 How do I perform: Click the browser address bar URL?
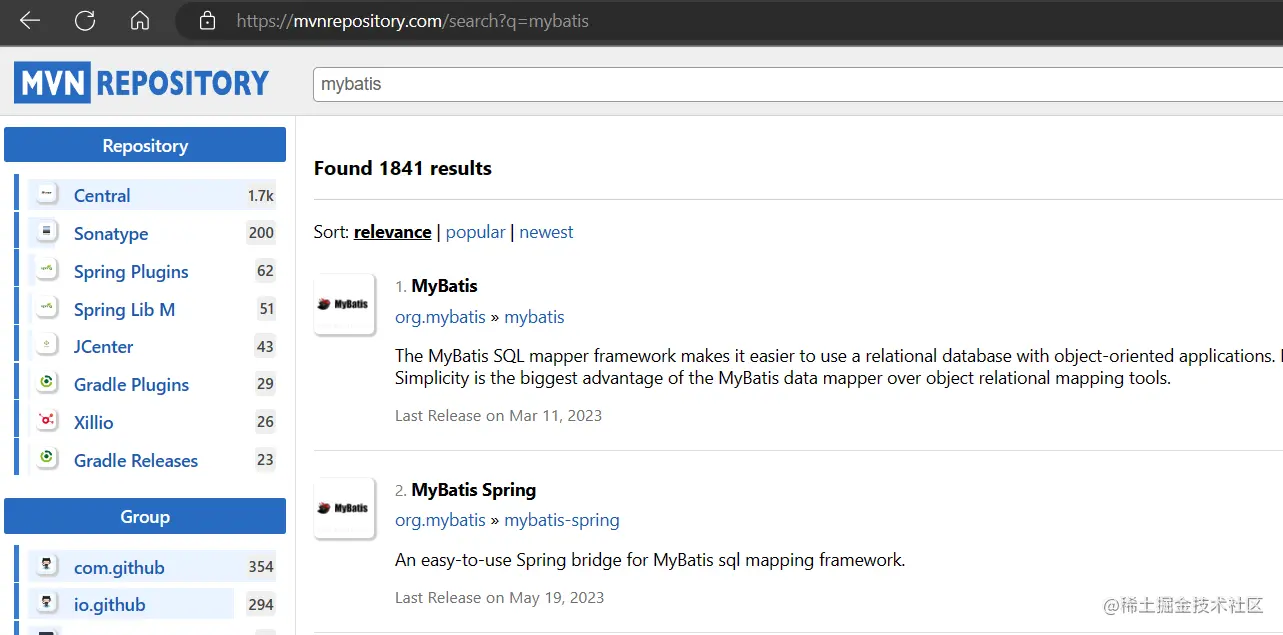(413, 20)
